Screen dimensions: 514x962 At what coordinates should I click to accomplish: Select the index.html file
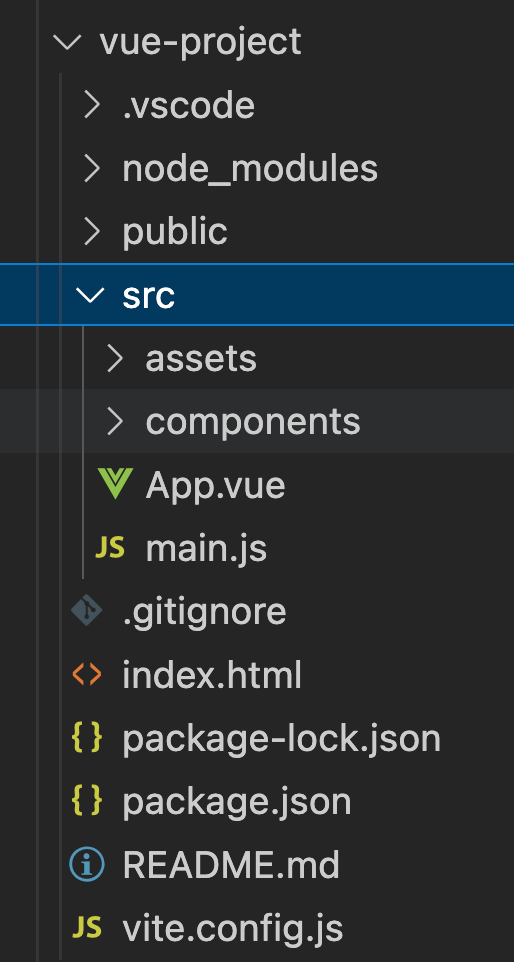coord(257,675)
